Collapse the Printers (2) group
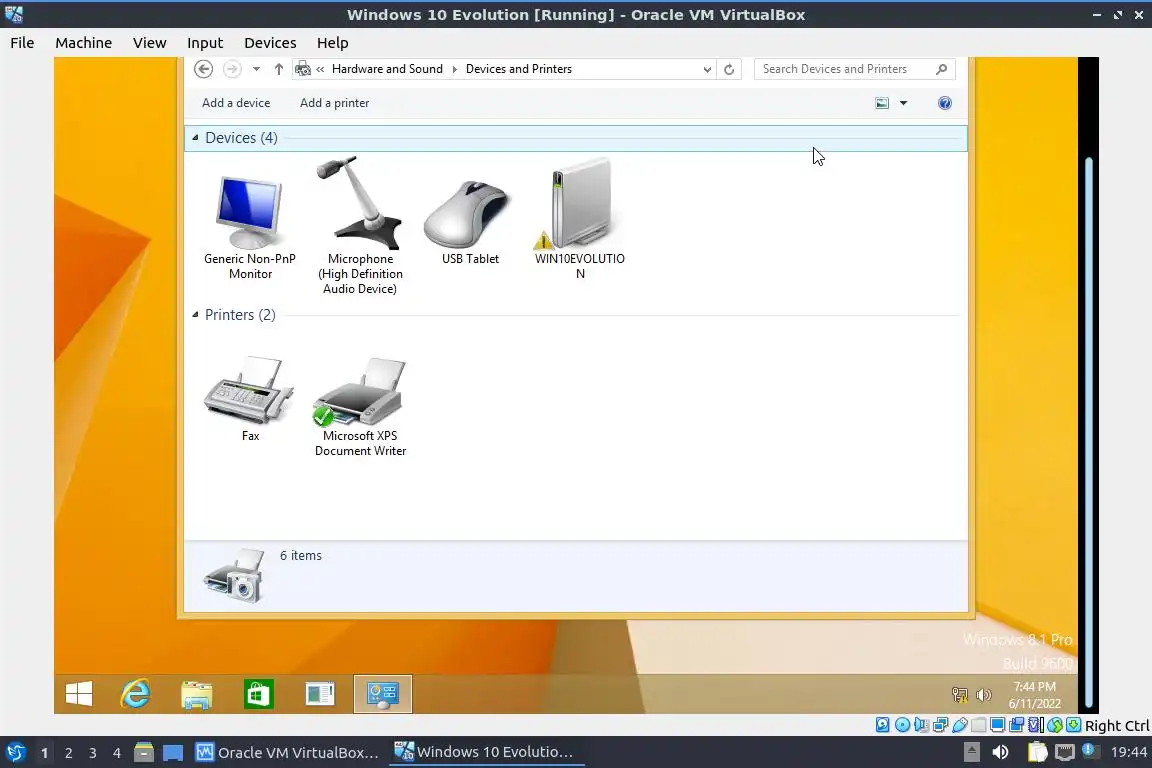Viewport: 1152px width, 768px height. (x=195, y=315)
